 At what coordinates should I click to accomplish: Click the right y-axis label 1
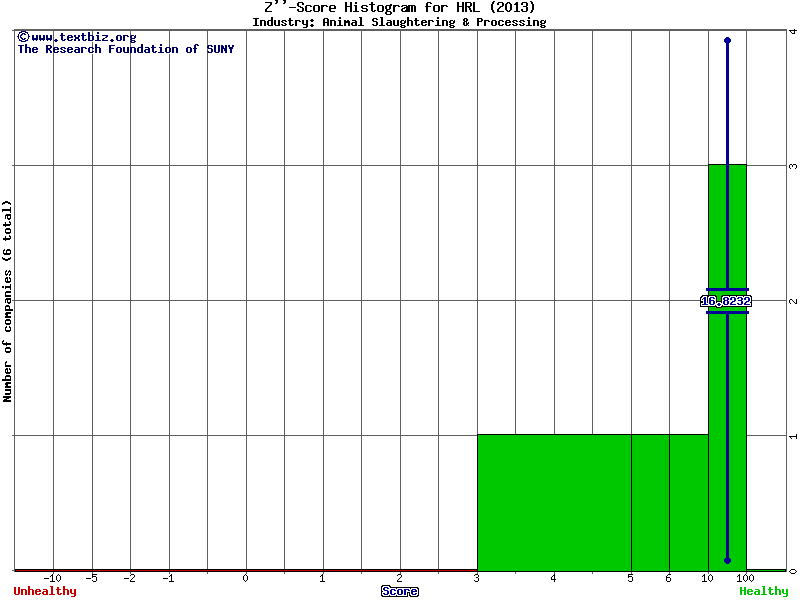click(793, 436)
